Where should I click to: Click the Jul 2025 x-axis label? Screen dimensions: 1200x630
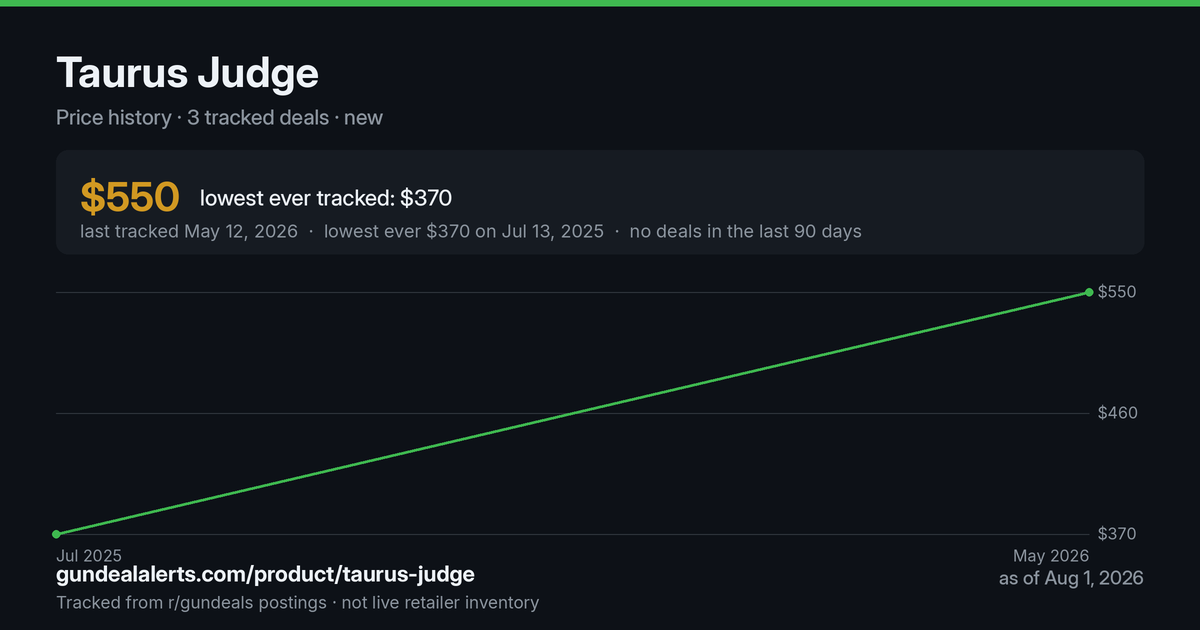89,555
